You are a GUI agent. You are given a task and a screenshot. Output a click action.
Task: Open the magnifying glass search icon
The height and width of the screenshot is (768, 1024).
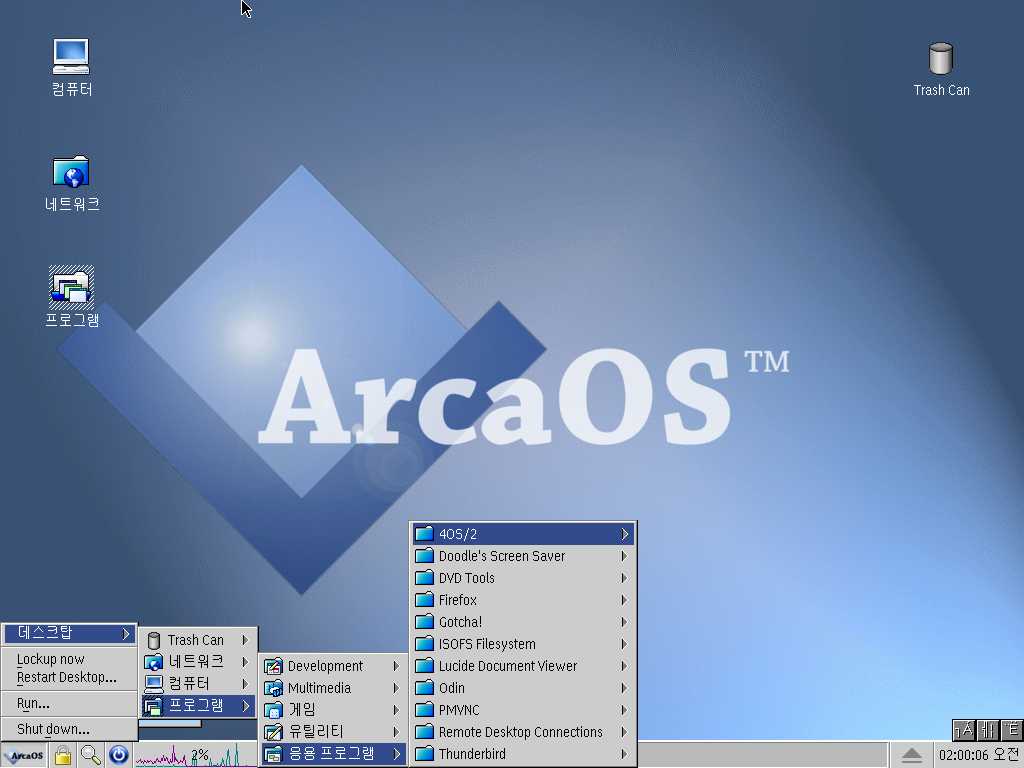coord(91,755)
